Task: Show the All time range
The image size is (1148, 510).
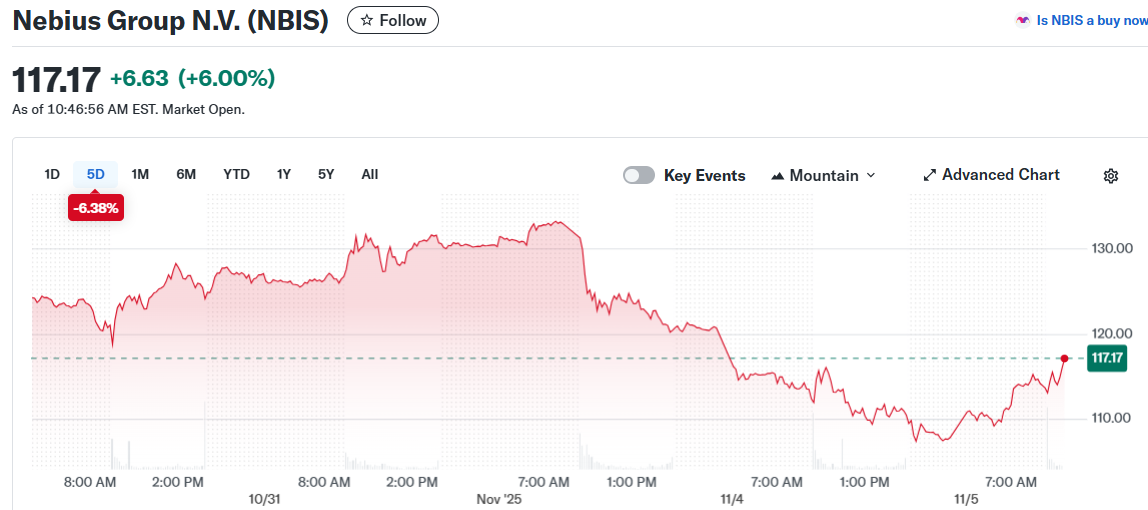Action: coord(370,174)
